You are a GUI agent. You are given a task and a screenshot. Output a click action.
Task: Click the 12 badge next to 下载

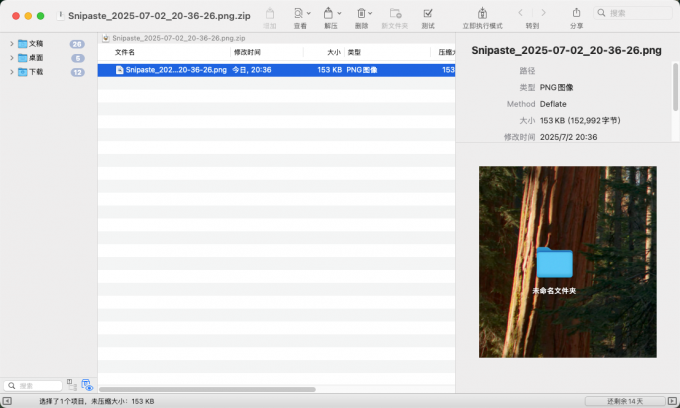point(78,72)
